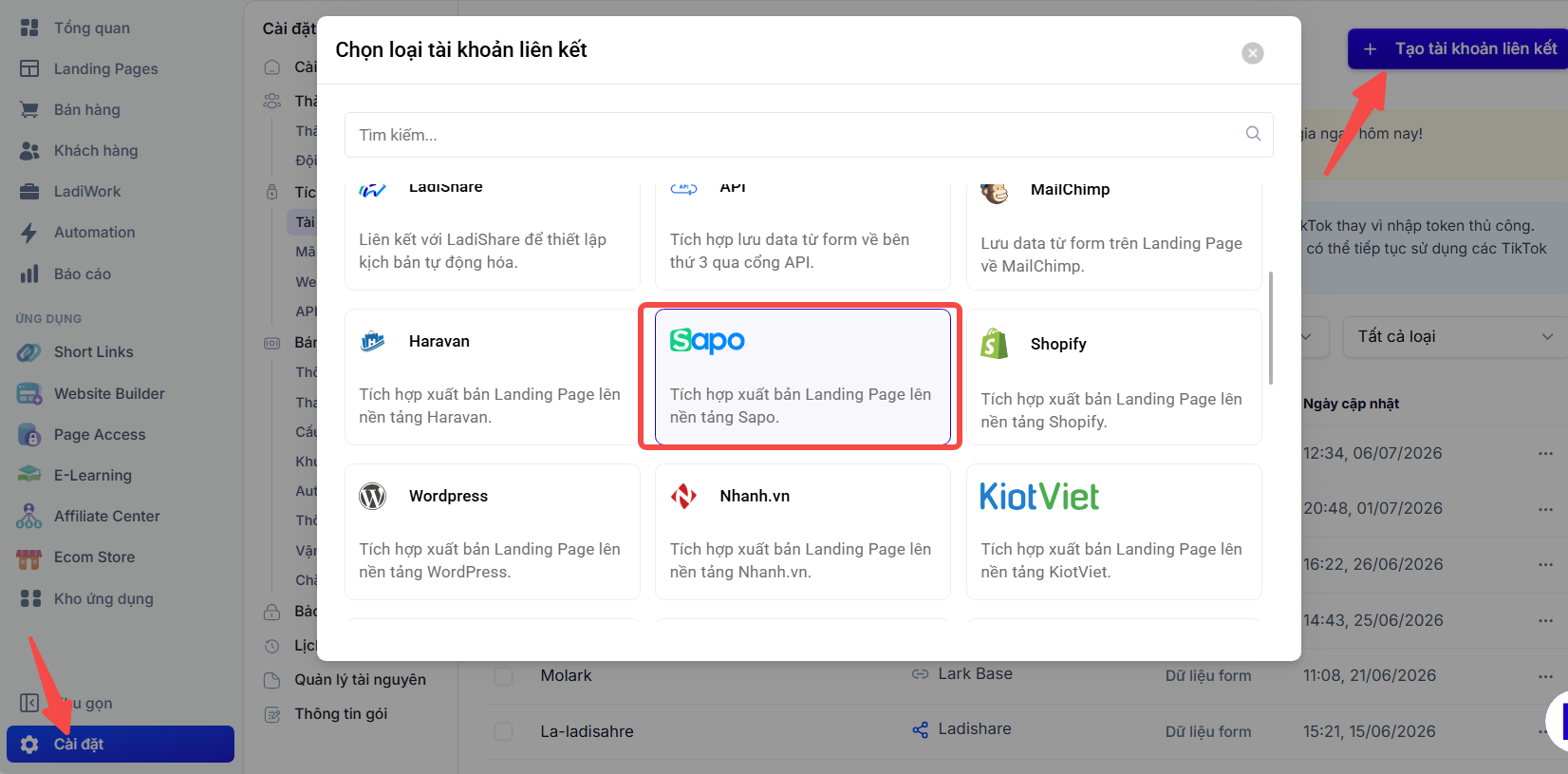Click the Báo cáo chart icon
The width and height of the screenshot is (1568, 774).
29,274
